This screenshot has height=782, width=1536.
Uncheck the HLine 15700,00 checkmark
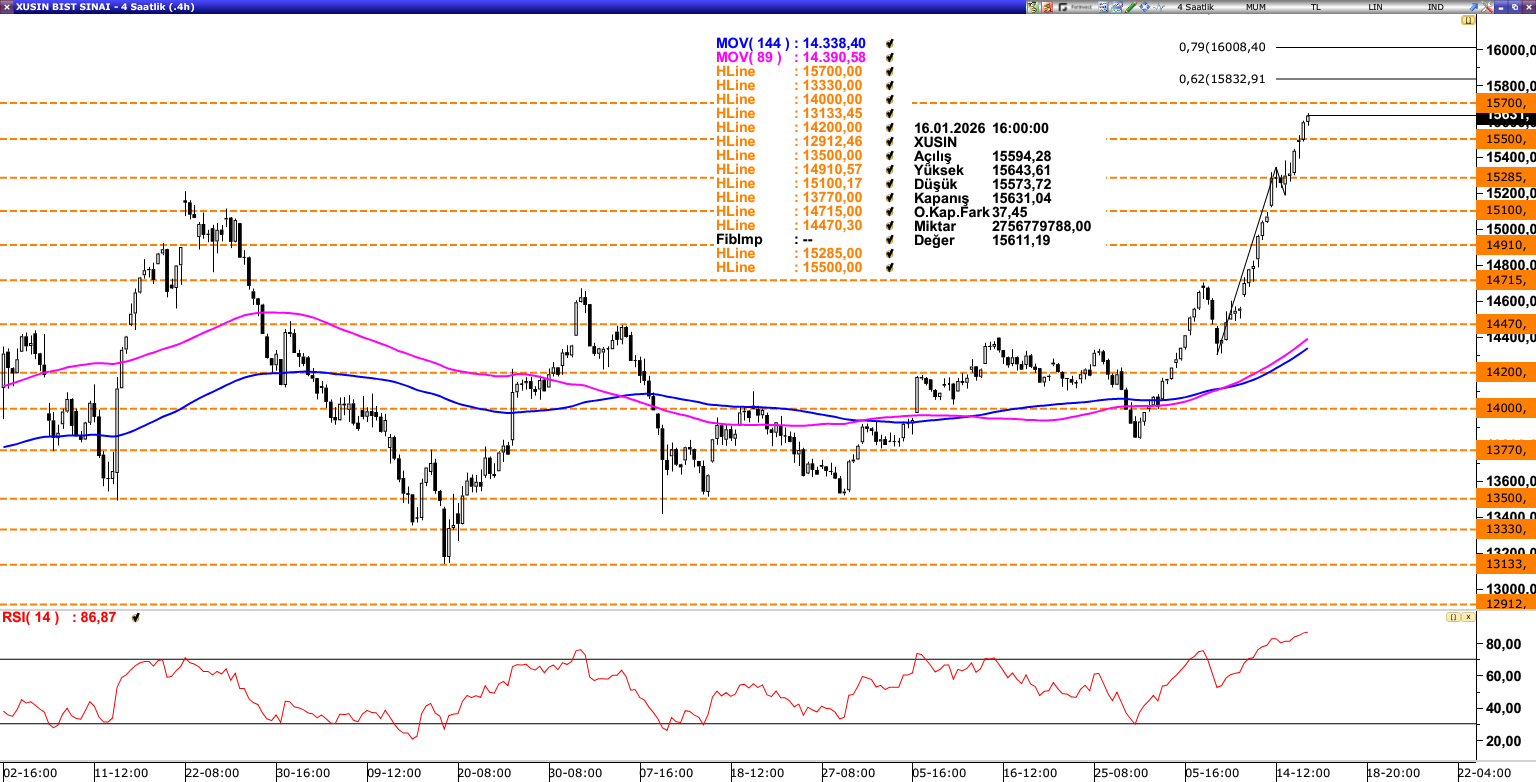click(x=888, y=72)
